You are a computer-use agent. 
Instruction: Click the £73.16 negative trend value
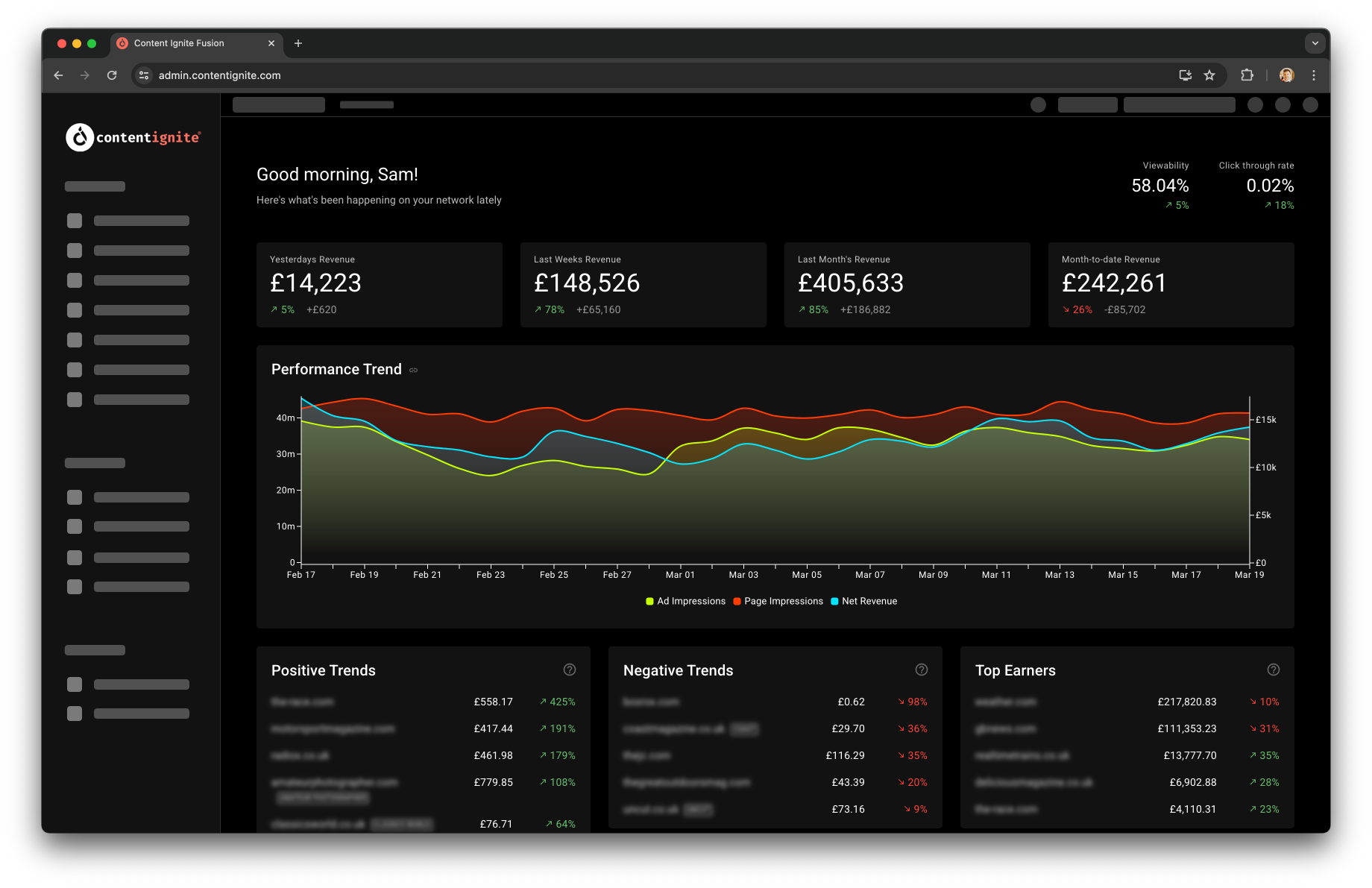tap(848, 809)
